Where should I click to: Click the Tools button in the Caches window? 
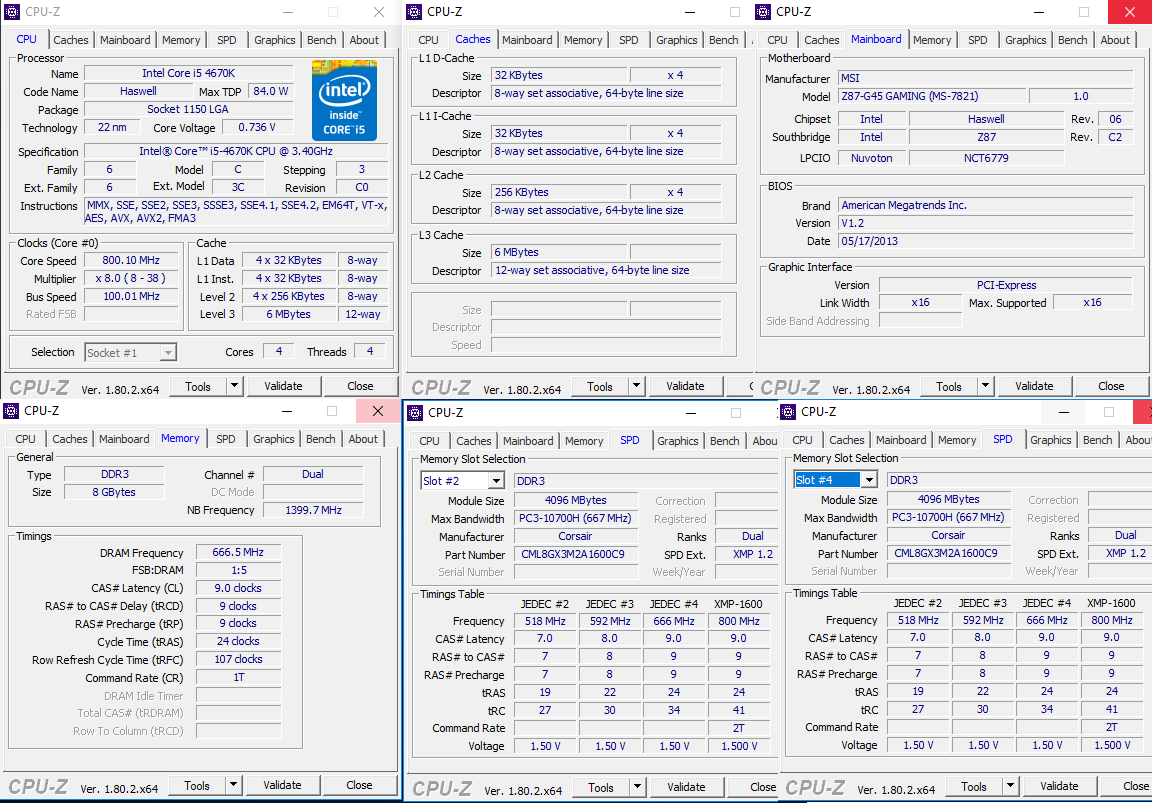[x=600, y=386]
